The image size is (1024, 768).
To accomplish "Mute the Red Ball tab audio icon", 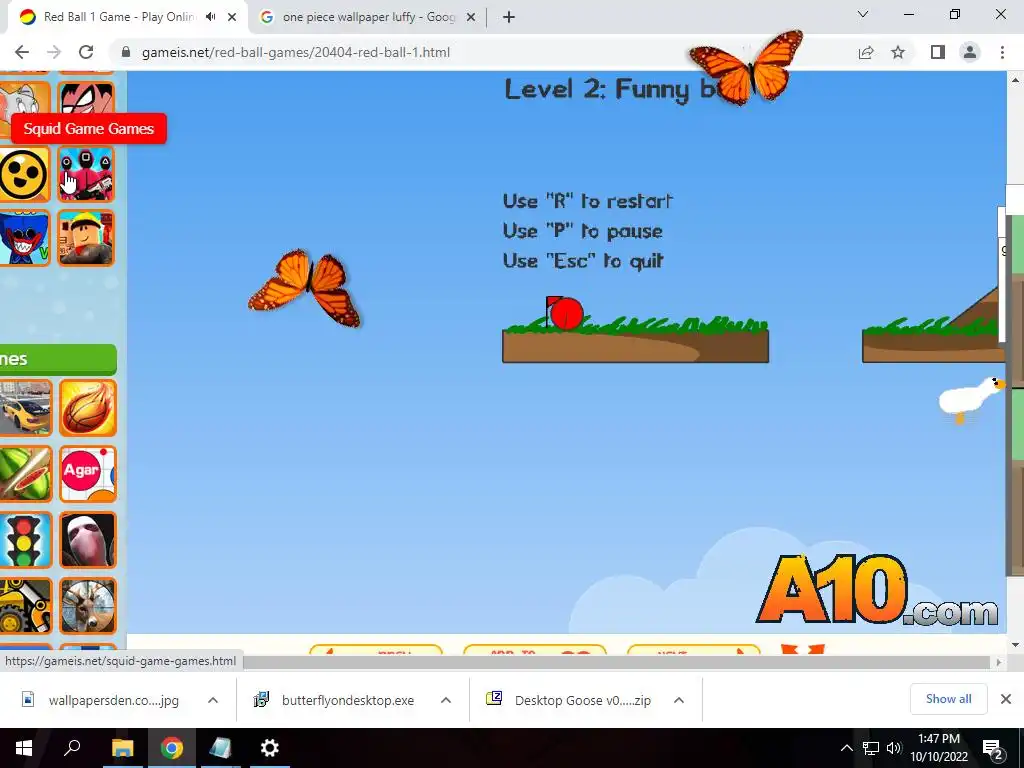I will tap(210, 17).
